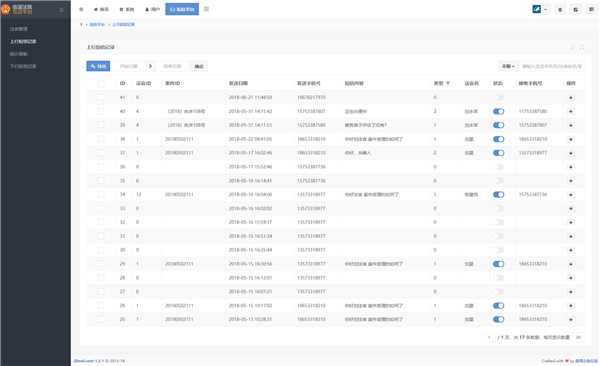Turn off the status toggle for row ID 40
This screenshot has width=600, height=366.
coord(499,111)
